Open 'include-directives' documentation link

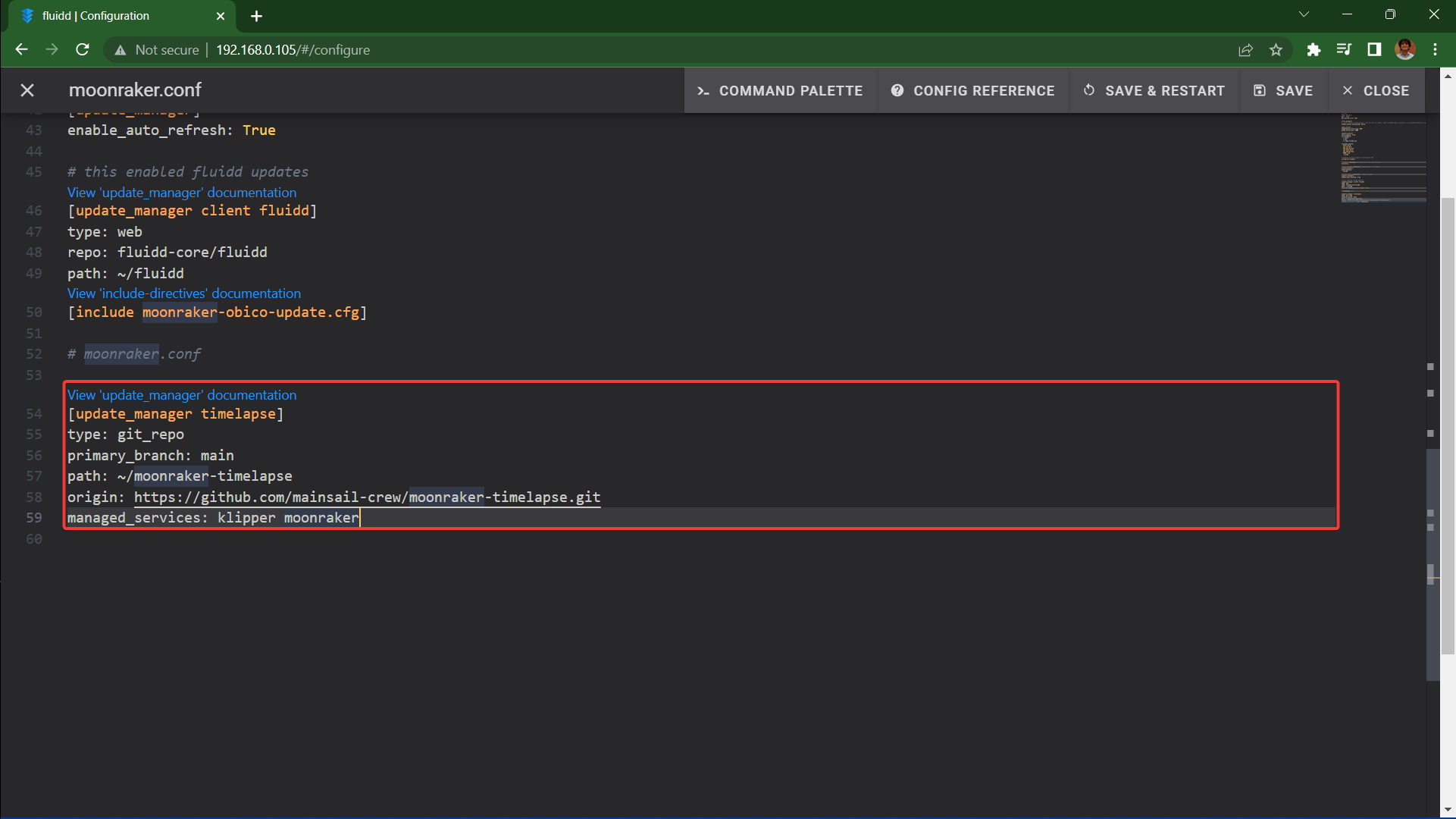[184, 293]
